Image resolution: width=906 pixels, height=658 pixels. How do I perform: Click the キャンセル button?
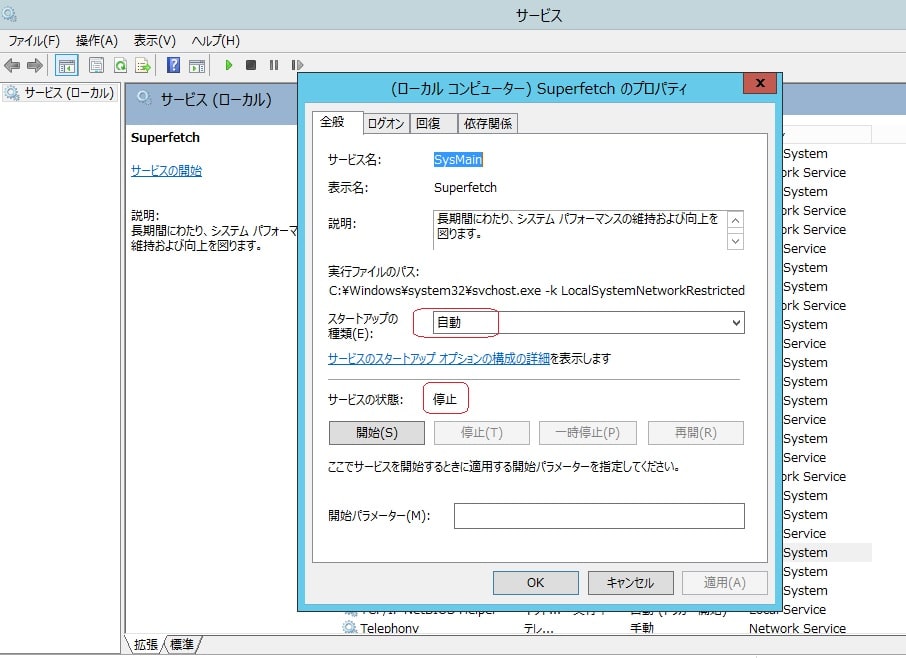point(630,583)
